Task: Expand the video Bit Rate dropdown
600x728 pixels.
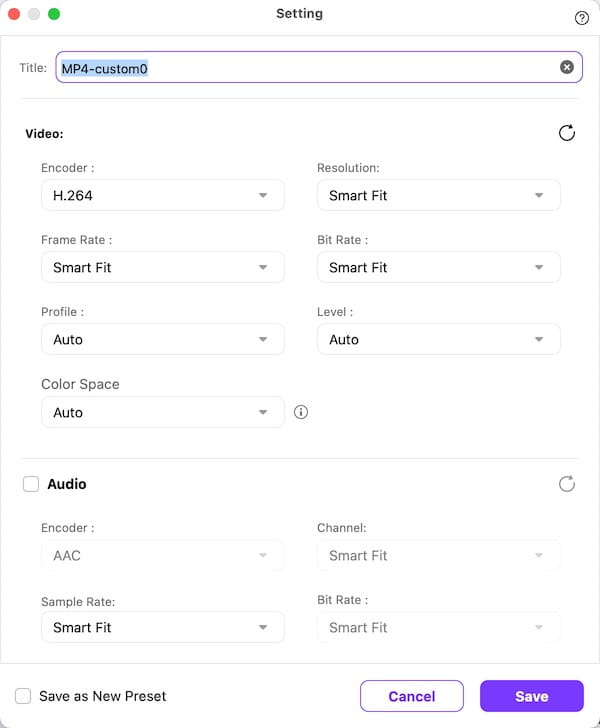Action: tap(438, 268)
